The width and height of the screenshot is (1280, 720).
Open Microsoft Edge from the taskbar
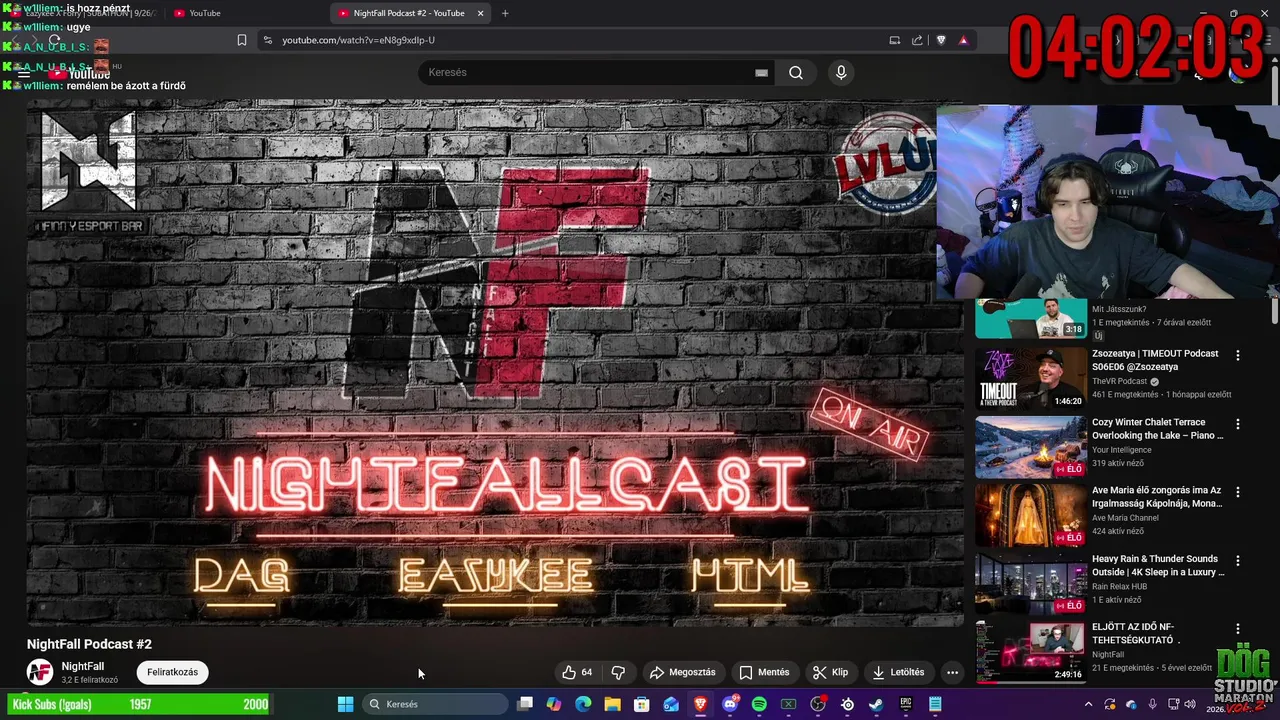tap(583, 704)
